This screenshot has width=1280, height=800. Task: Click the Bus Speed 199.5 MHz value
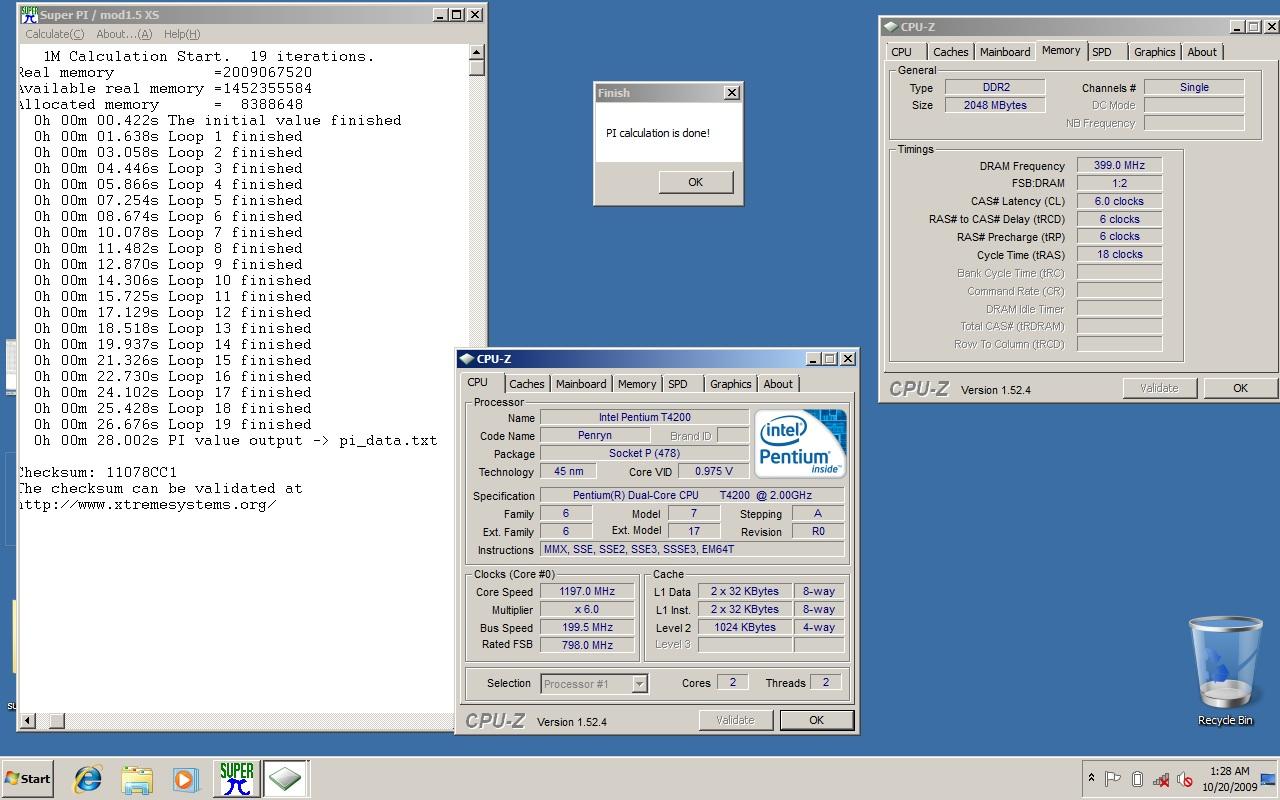(x=587, y=627)
